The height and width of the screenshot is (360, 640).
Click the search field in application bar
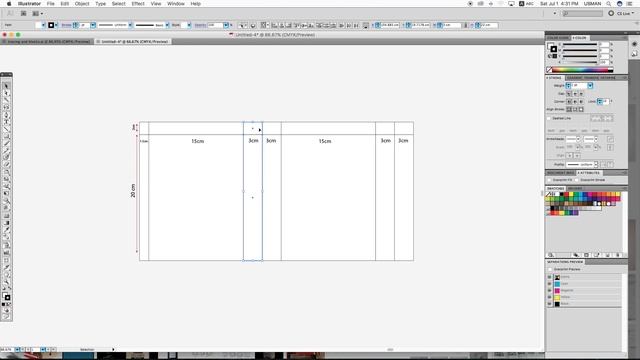point(582,13)
